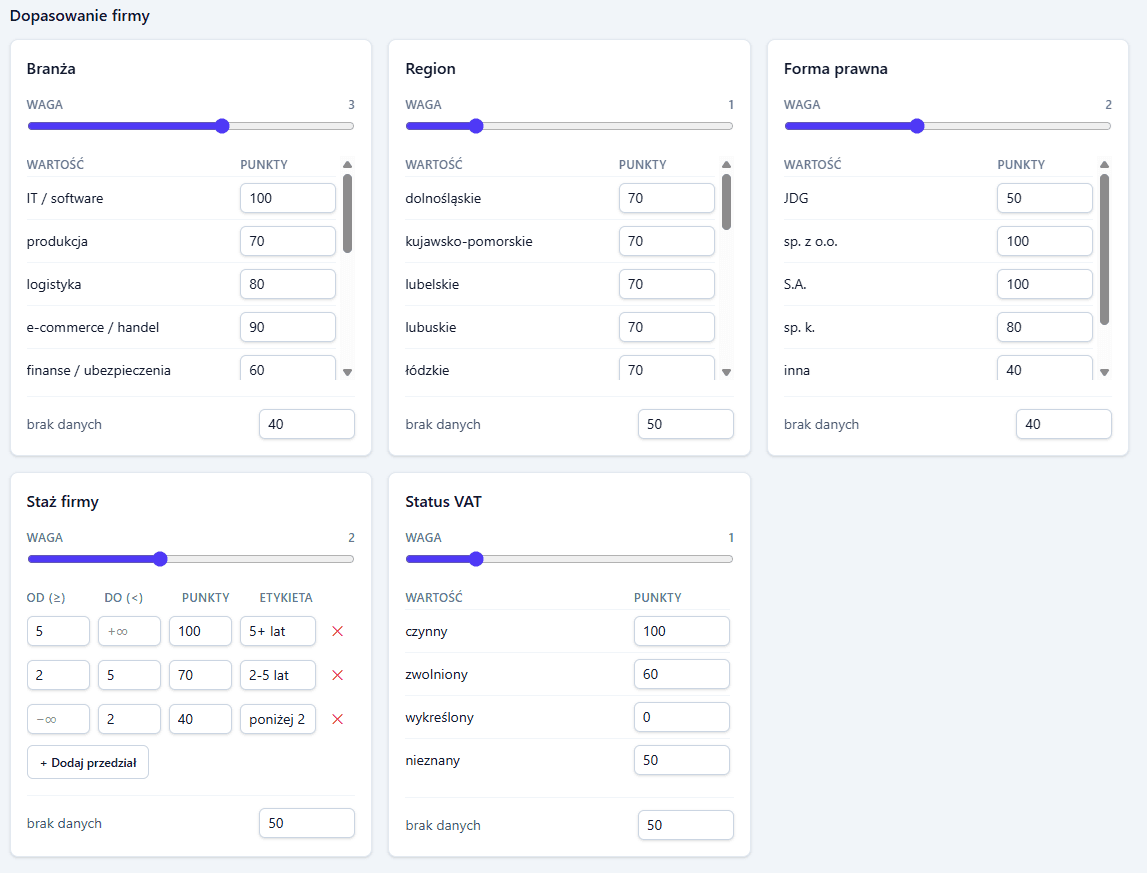Edit Region 'brak danych' points field

click(686, 424)
